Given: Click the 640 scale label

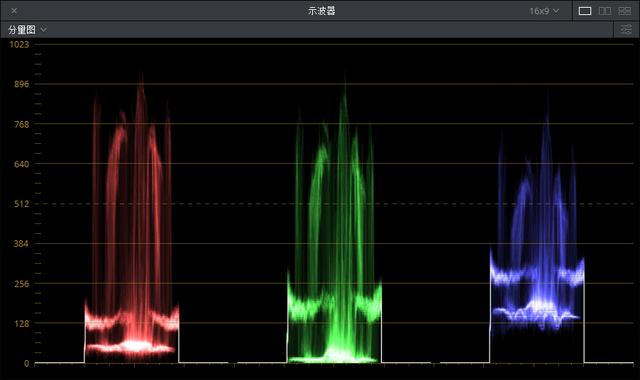Looking at the screenshot, I should (x=22, y=164).
